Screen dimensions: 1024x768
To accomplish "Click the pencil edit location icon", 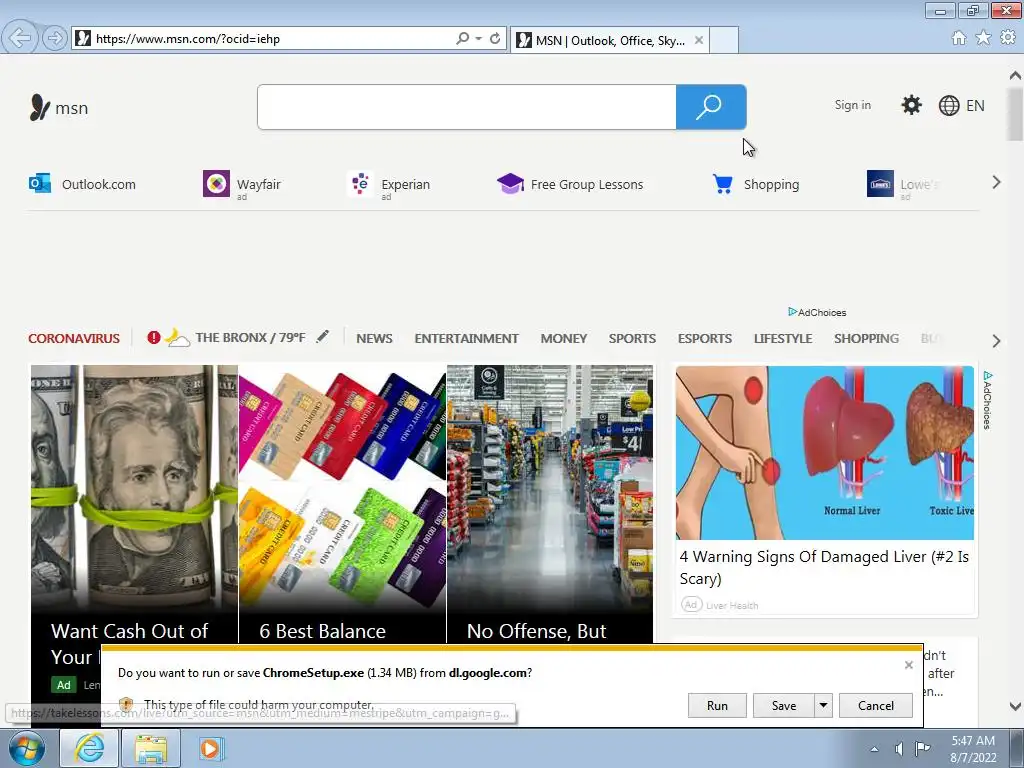I will click(322, 336).
